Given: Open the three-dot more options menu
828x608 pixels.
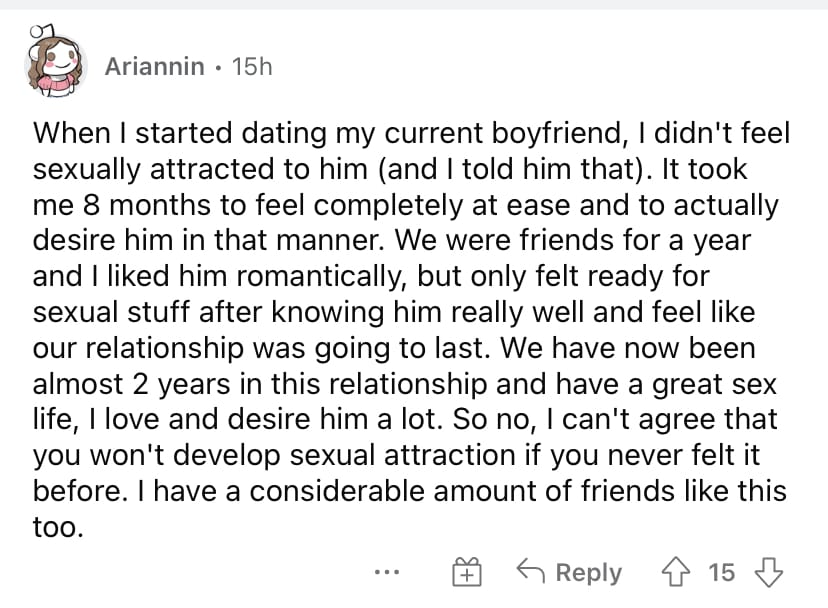Looking at the screenshot, I should click(387, 572).
